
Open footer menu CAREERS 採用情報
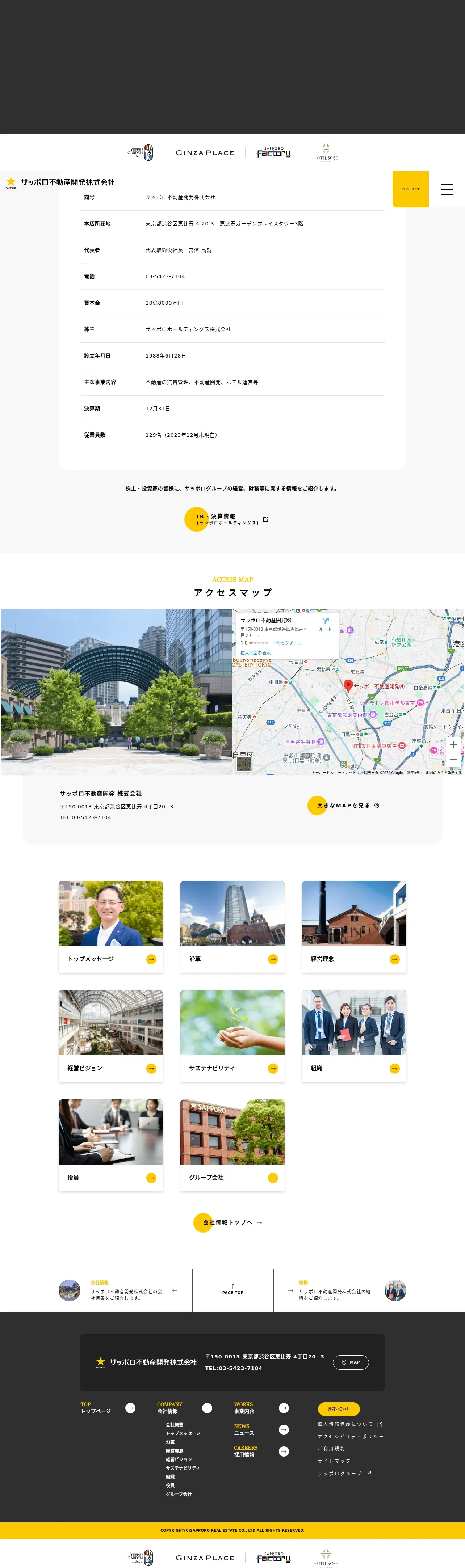pyautogui.click(x=246, y=1452)
